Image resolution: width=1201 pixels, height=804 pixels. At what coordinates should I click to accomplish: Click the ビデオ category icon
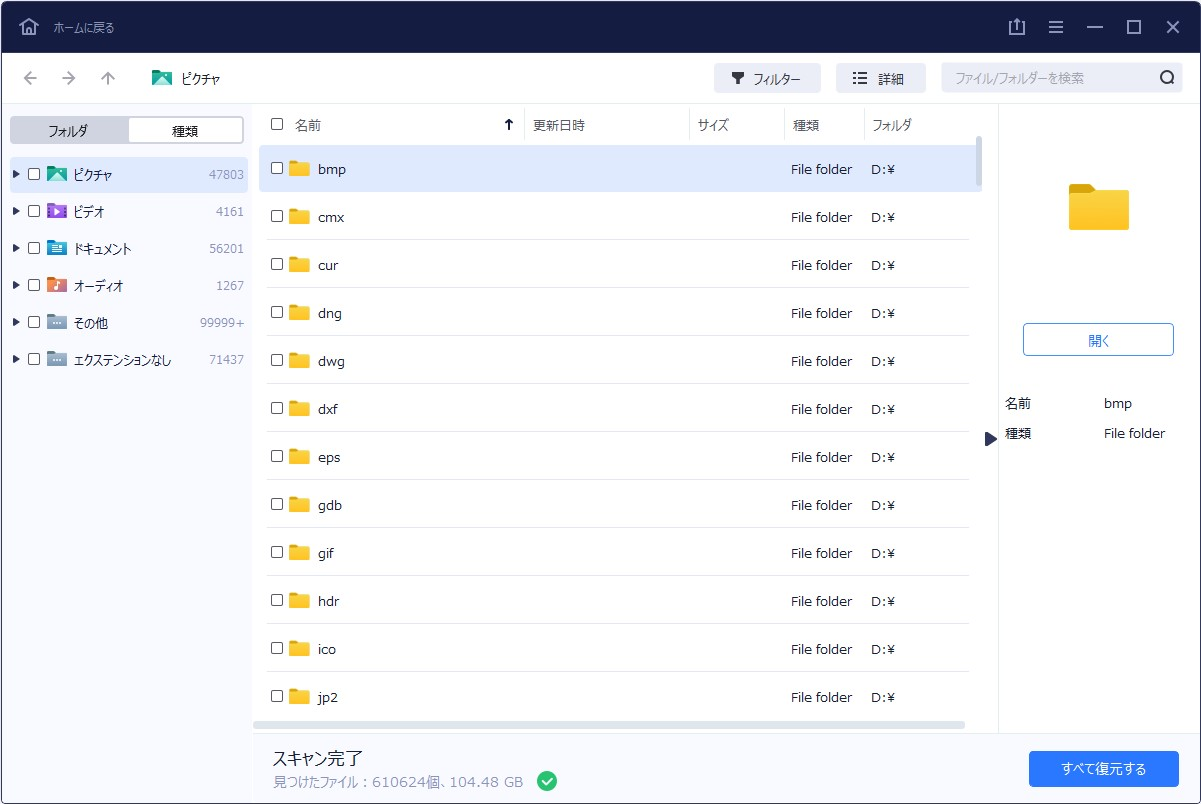(x=57, y=211)
